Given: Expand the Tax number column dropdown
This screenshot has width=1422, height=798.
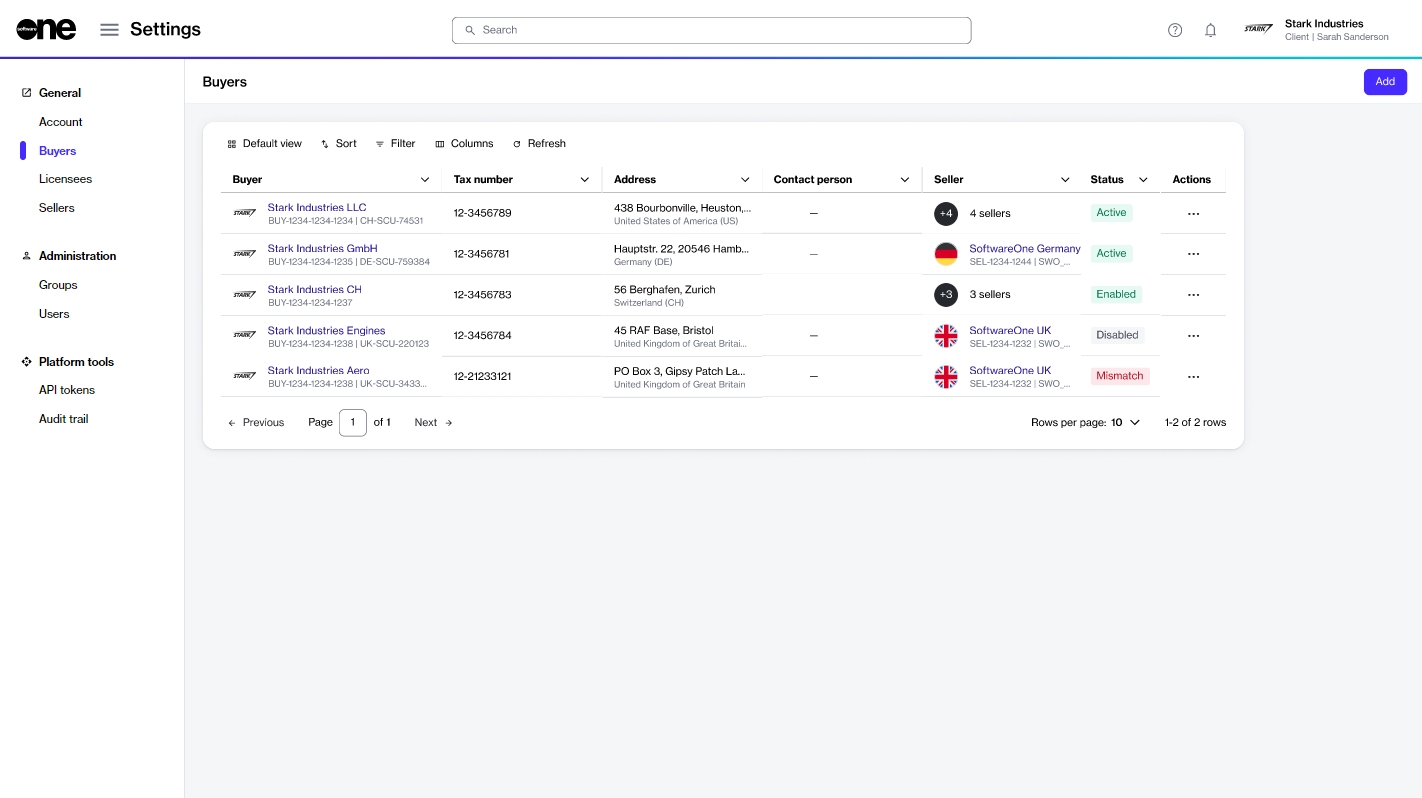Looking at the screenshot, I should [x=585, y=180].
